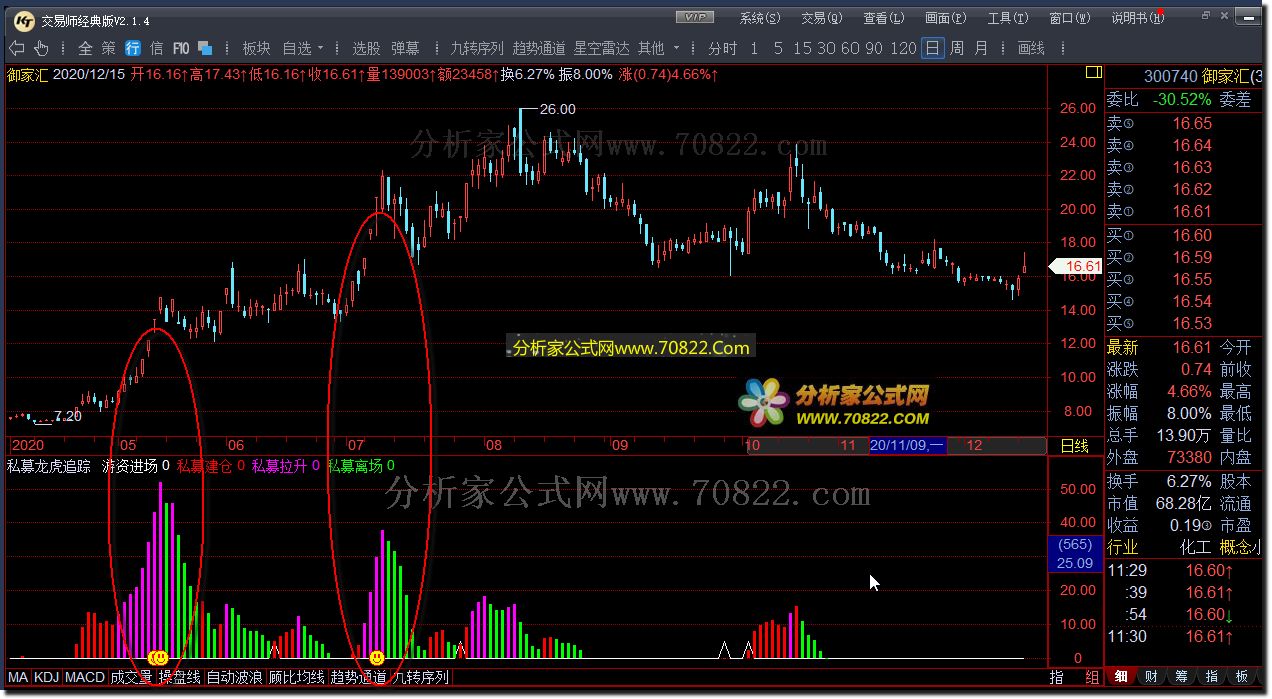Screen dimensions: 1272x699
Task: Toggle the 日 daily period button
Action: (933, 48)
